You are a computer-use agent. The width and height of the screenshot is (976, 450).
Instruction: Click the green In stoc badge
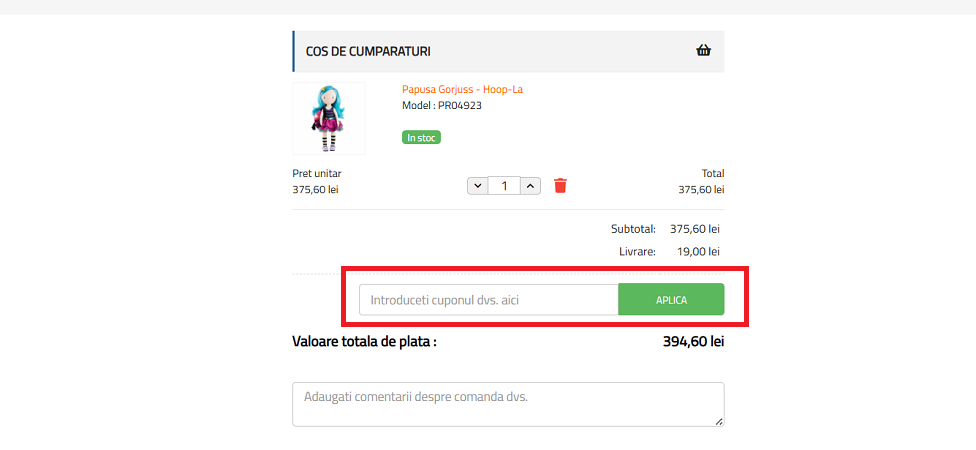pos(421,137)
